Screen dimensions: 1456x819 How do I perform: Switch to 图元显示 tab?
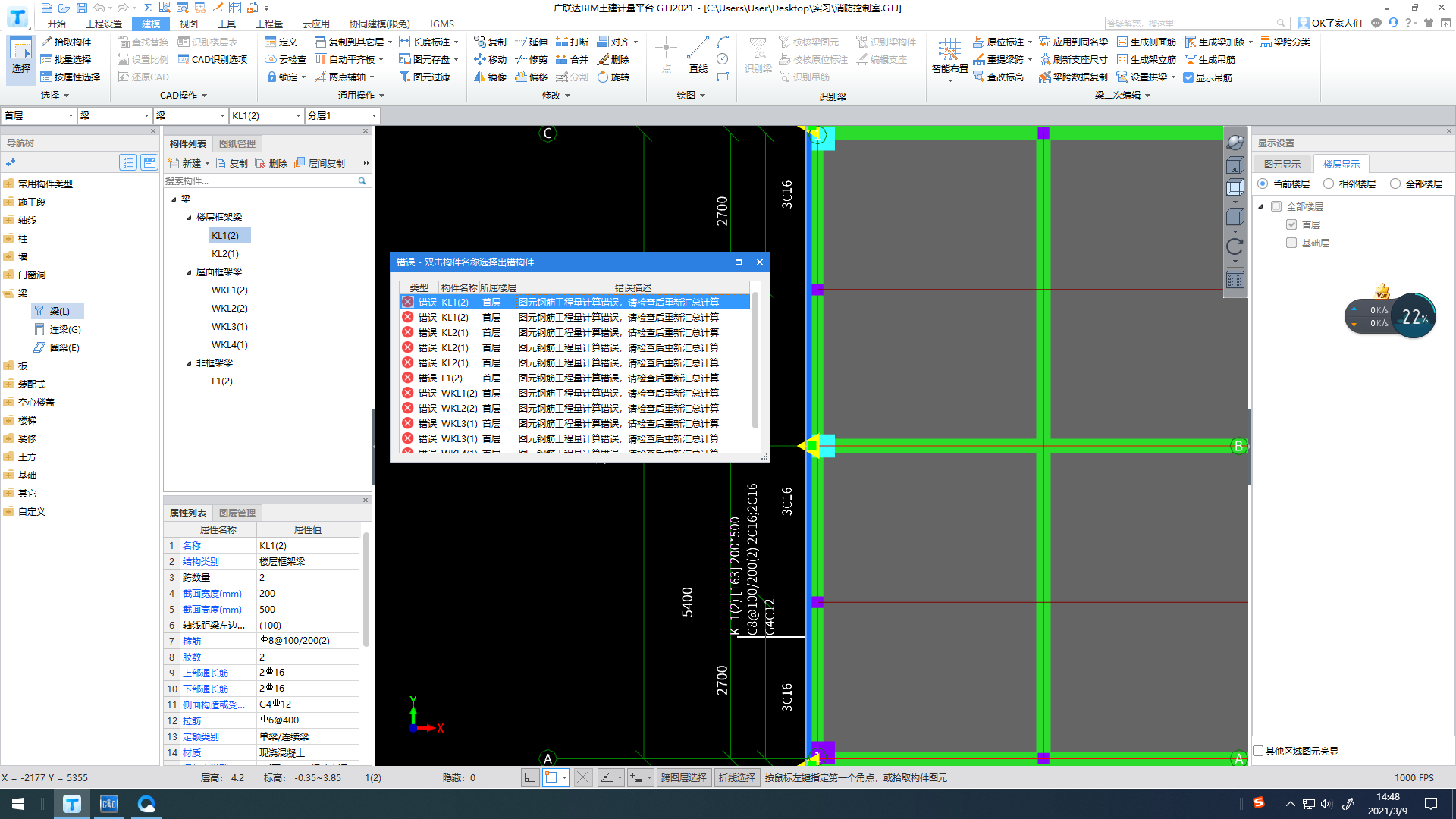(x=1282, y=164)
